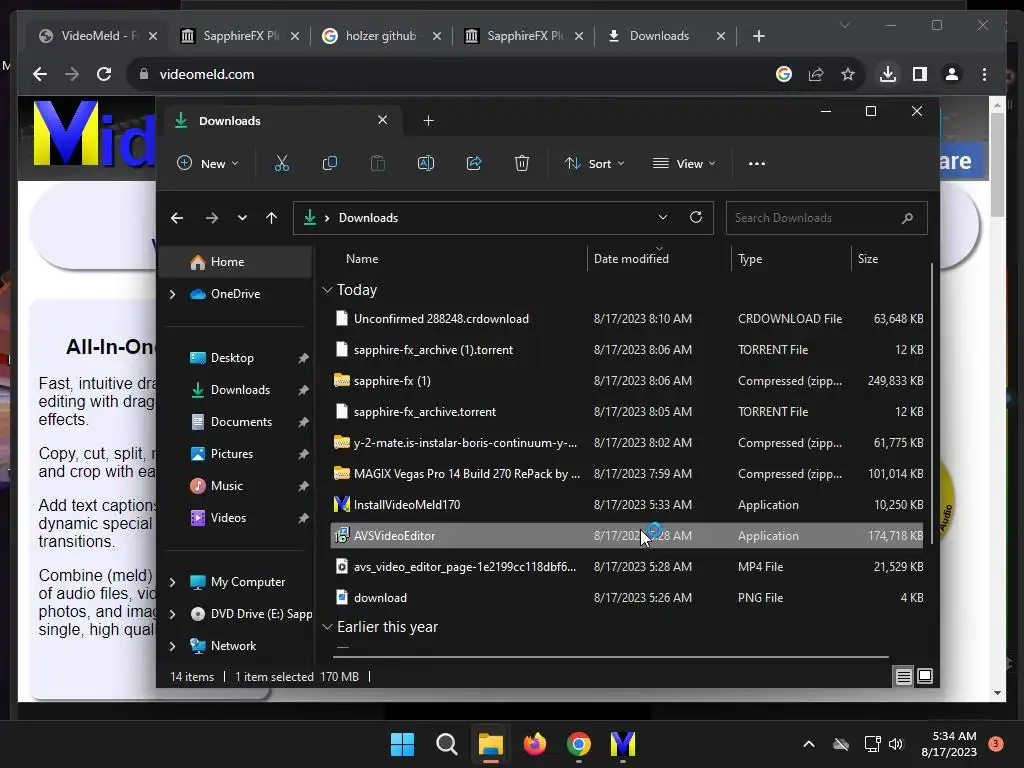Collapse the Today group
Image resolution: width=1024 pixels, height=768 pixels.
327,290
